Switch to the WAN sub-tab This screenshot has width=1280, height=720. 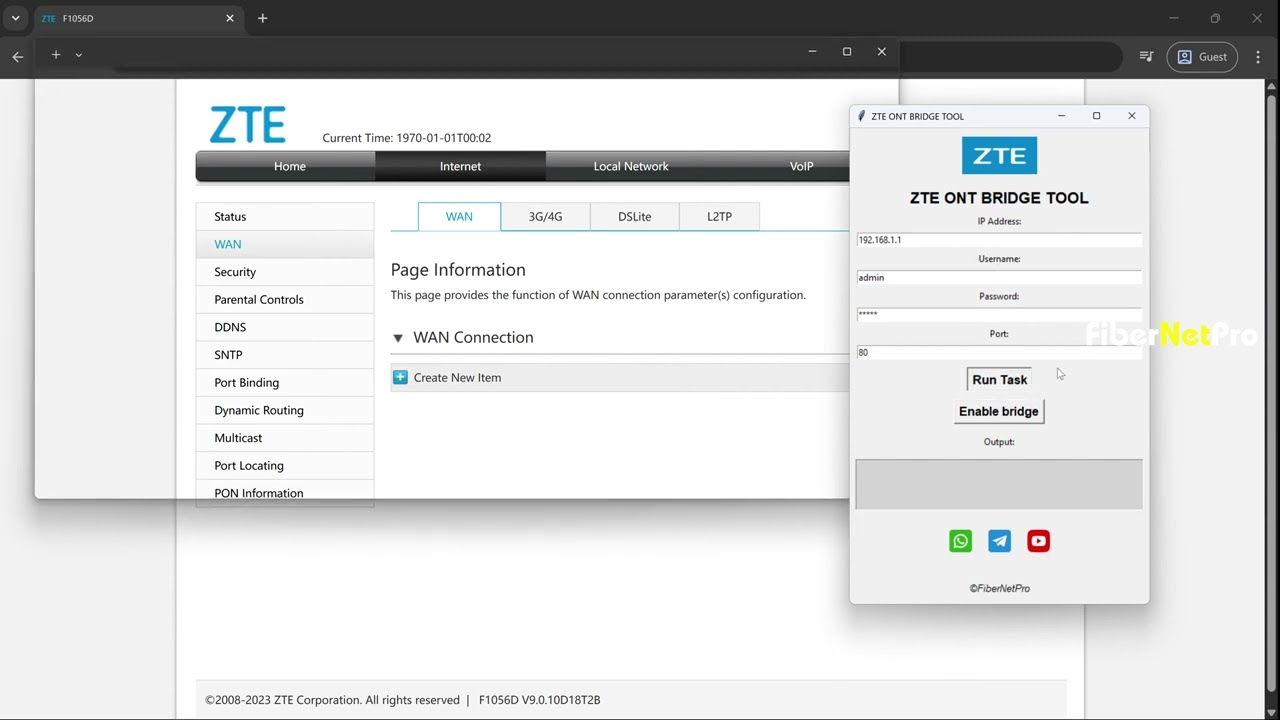(x=459, y=216)
